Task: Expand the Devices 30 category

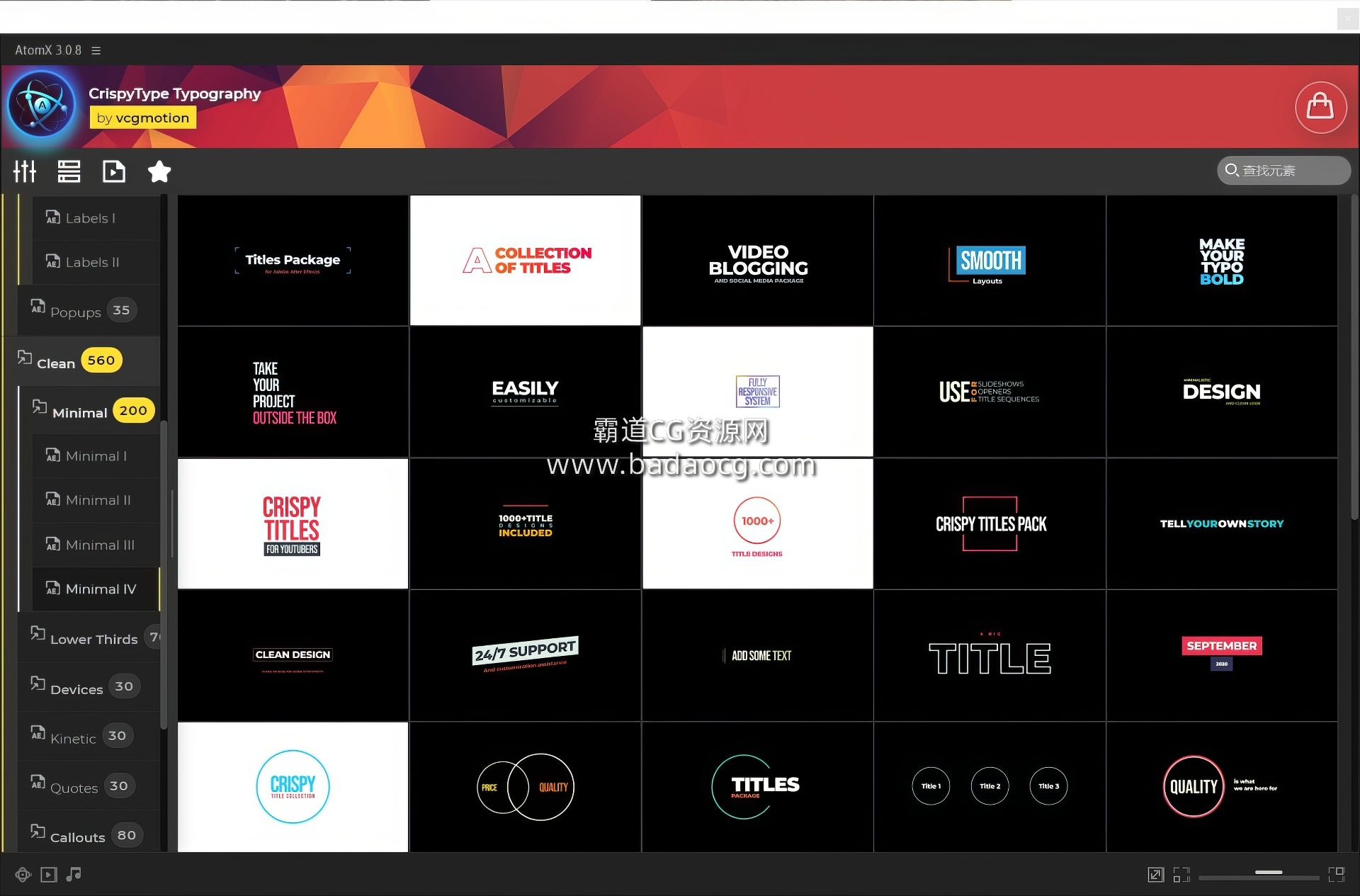Action: (89, 687)
